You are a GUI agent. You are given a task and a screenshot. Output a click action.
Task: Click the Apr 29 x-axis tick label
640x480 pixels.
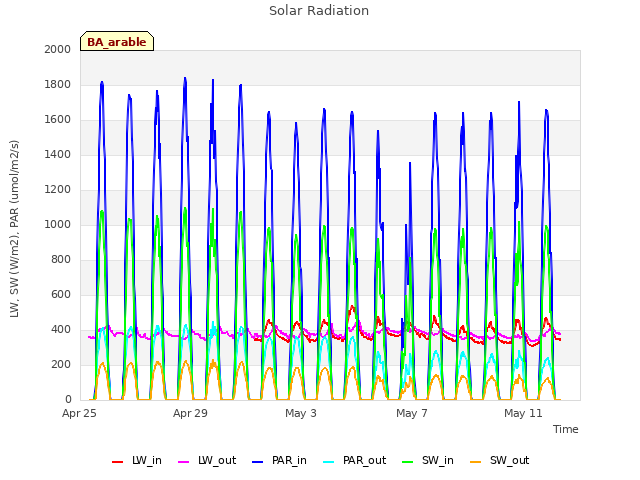[x=190, y=413]
